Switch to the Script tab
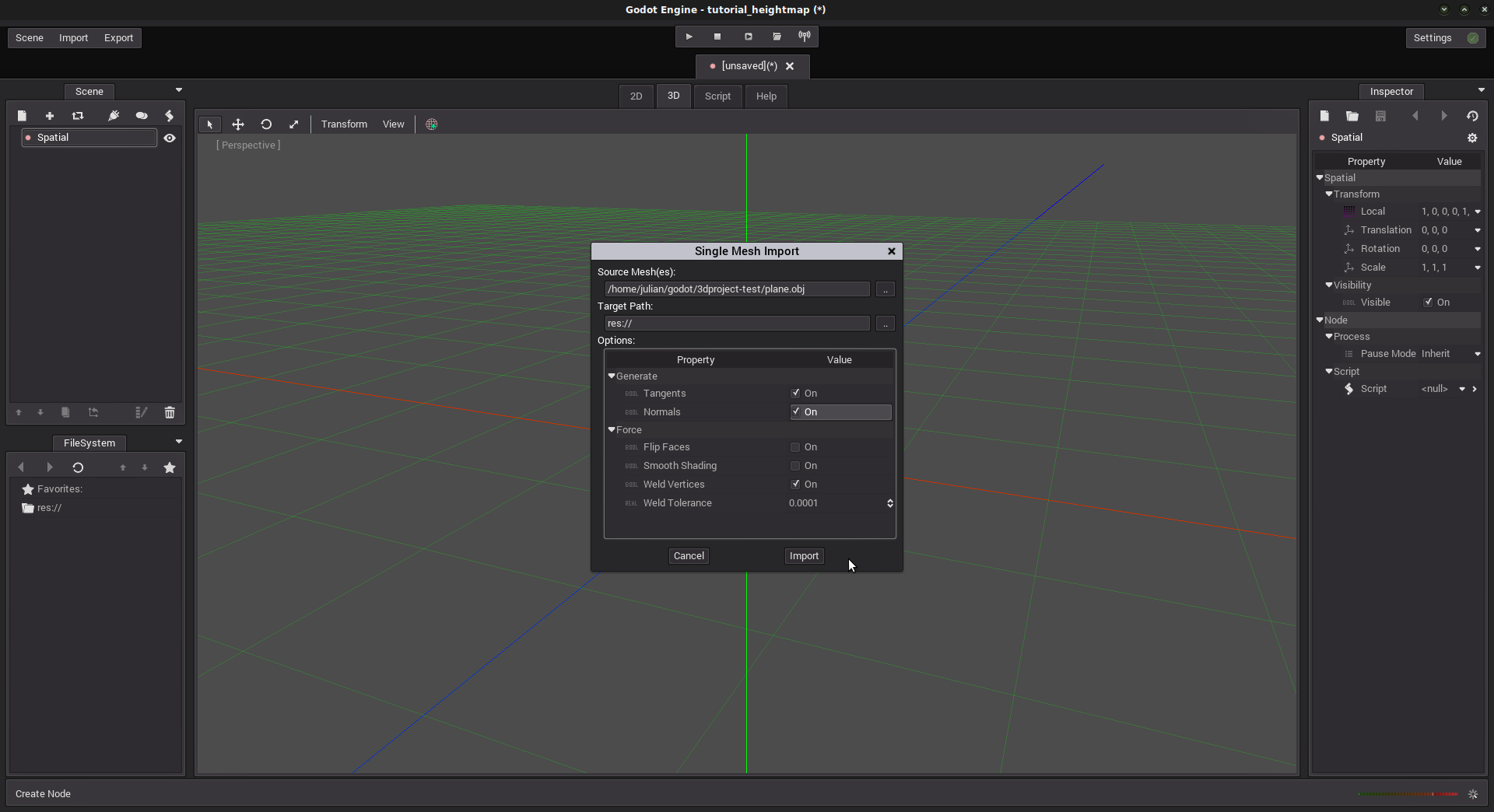Image resolution: width=1494 pixels, height=812 pixels. 717,96
